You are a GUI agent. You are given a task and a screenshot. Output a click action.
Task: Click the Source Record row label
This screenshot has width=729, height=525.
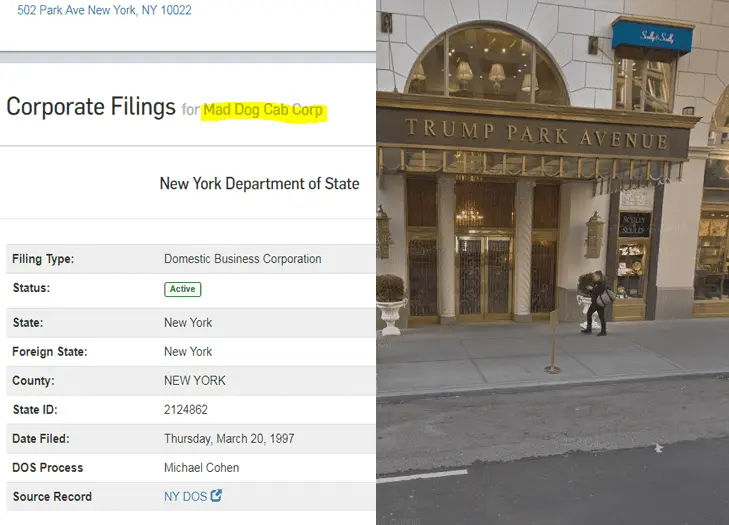(x=52, y=497)
